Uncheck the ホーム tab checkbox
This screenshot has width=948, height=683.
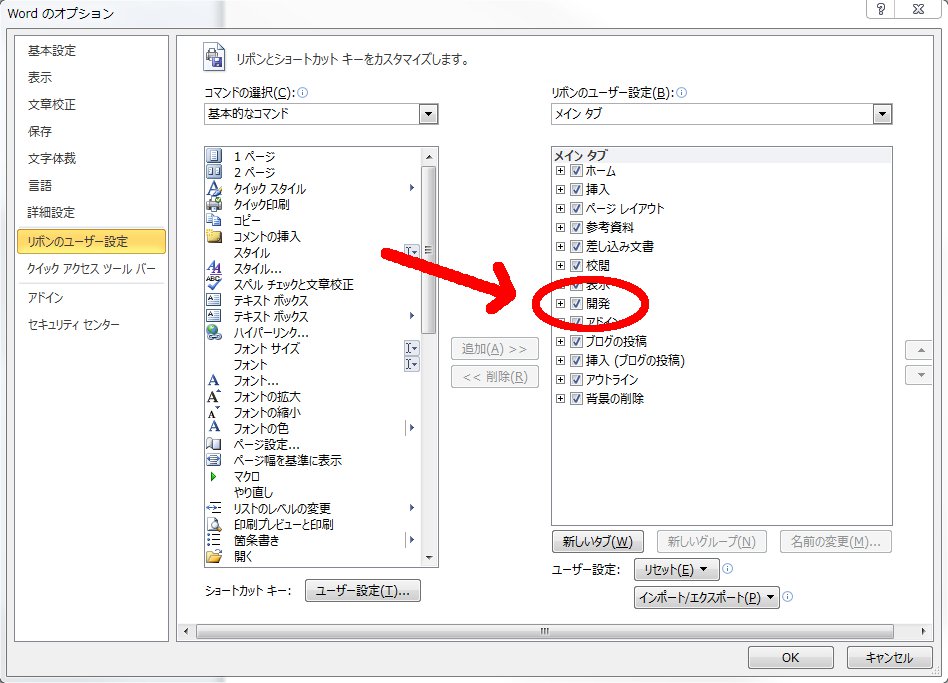(576, 171)
